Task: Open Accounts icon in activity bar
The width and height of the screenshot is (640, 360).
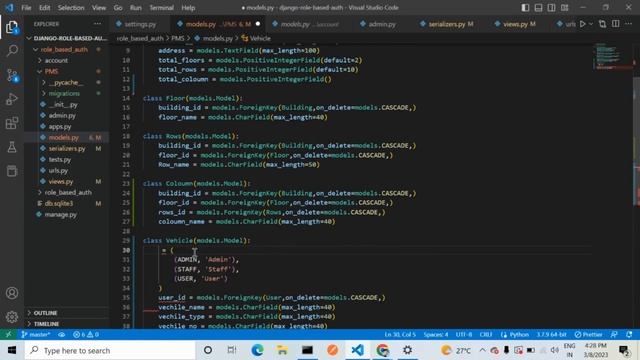Action: click(x=12, y=293)
